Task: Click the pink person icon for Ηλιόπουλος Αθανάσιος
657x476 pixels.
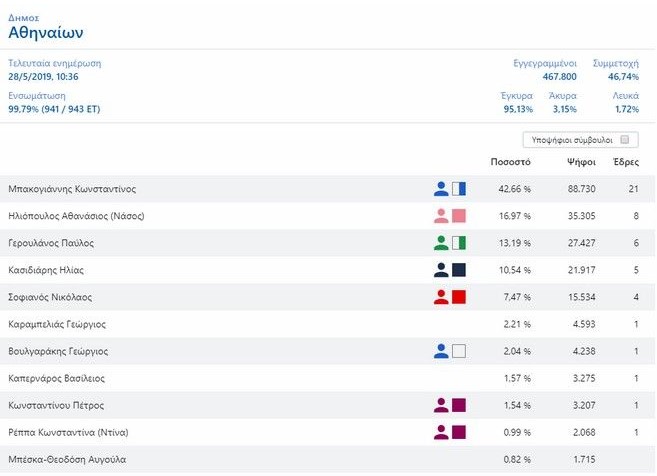Action: click(442, 215)
